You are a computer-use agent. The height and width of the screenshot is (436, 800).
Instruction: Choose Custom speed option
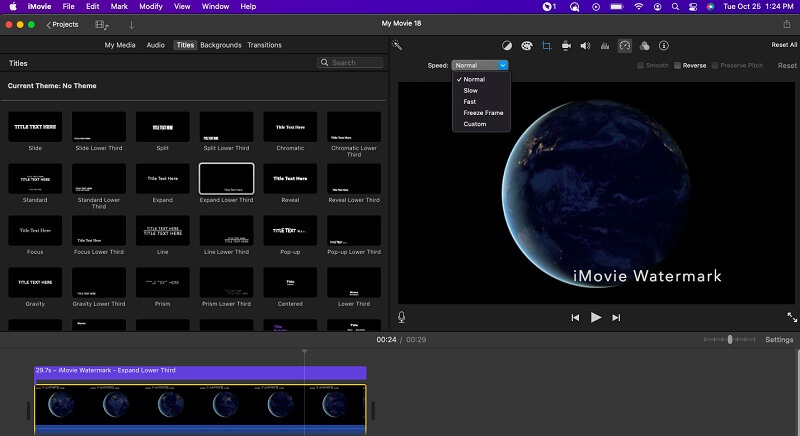481,124
